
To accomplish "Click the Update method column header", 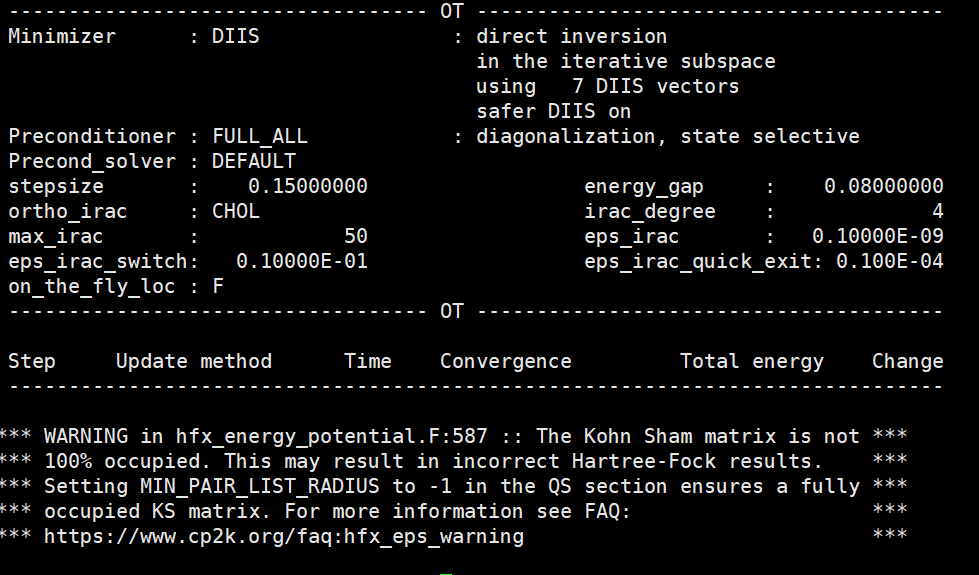I will click(x=193, y=362).
